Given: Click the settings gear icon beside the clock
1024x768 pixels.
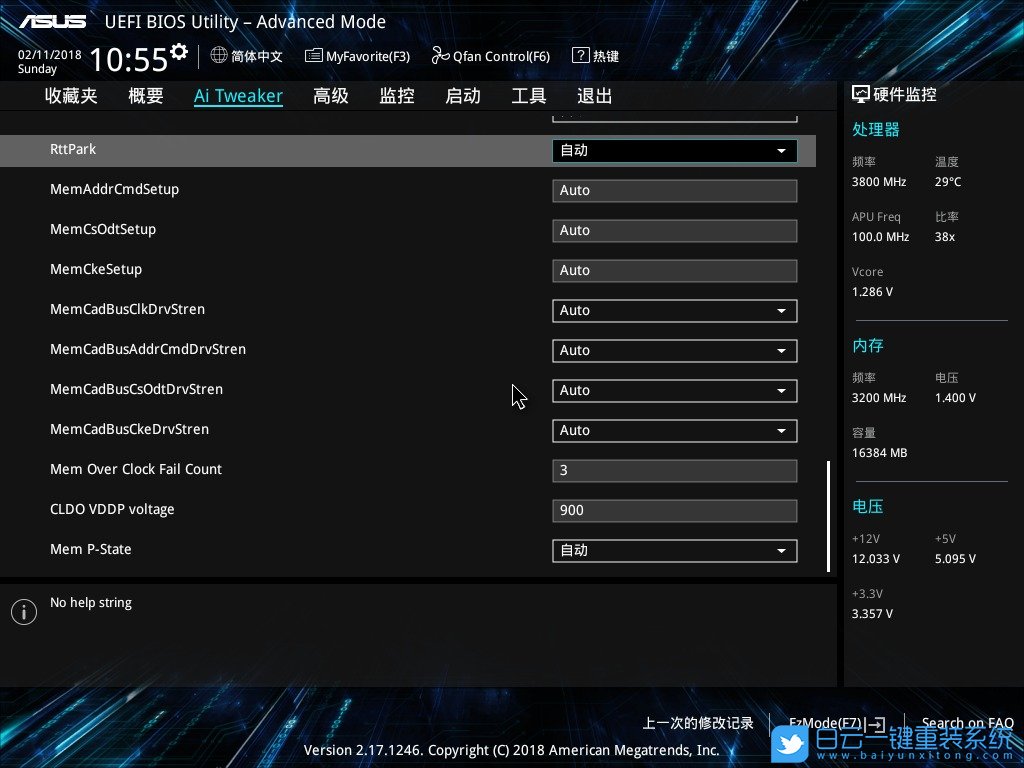Looking at the screenshot, I should coord(179,51).
